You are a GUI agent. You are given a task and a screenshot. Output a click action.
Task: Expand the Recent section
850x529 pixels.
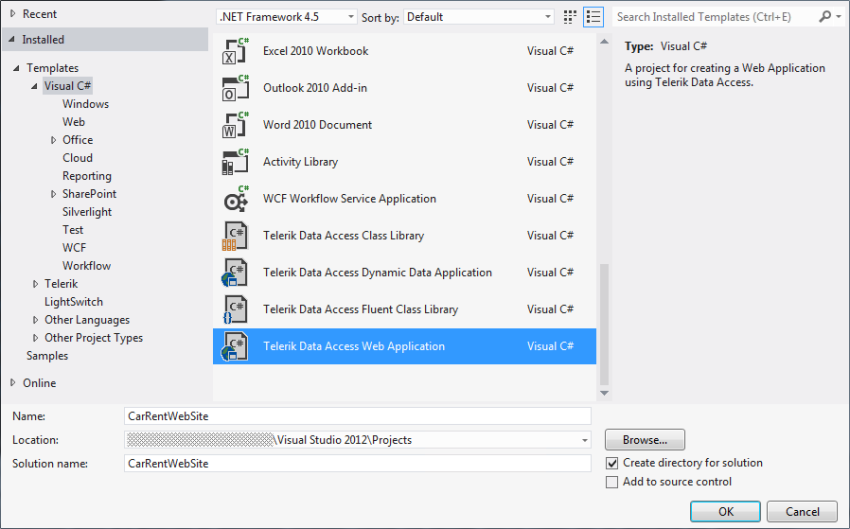12,14
